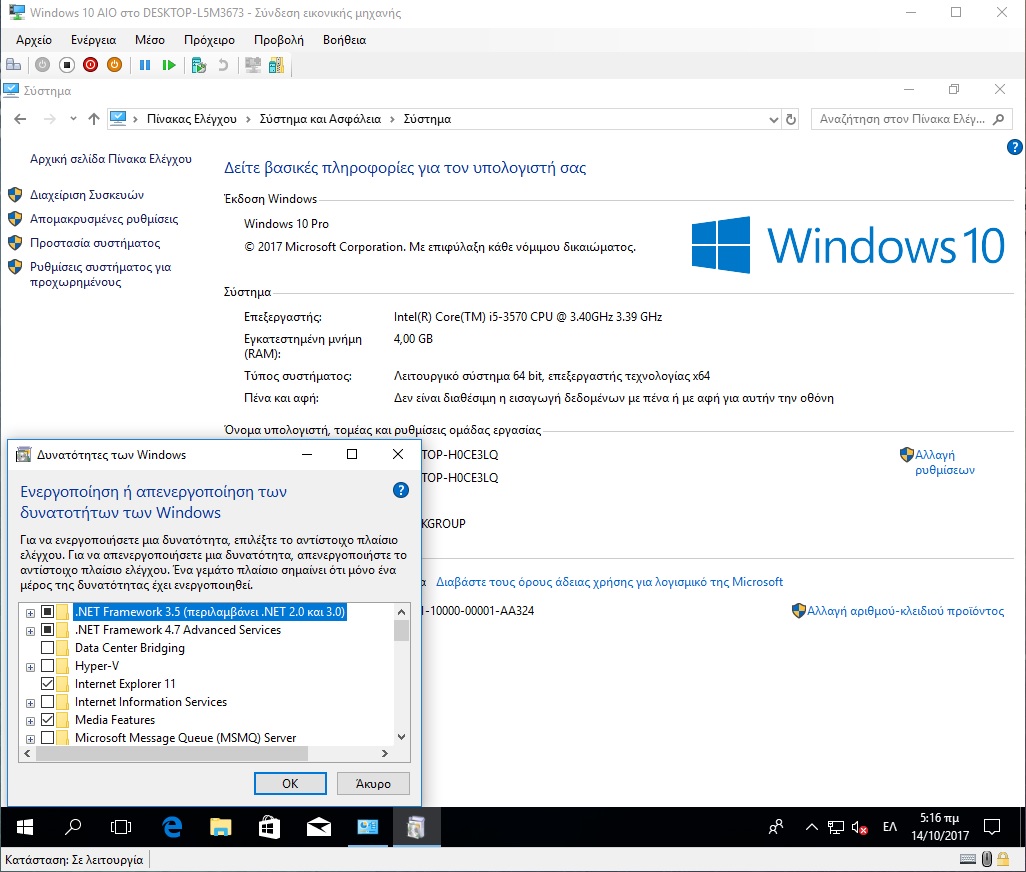This screenshot has width=1026, height=872.
Task: Confirm Windows Features with OK
Action: 290,784
